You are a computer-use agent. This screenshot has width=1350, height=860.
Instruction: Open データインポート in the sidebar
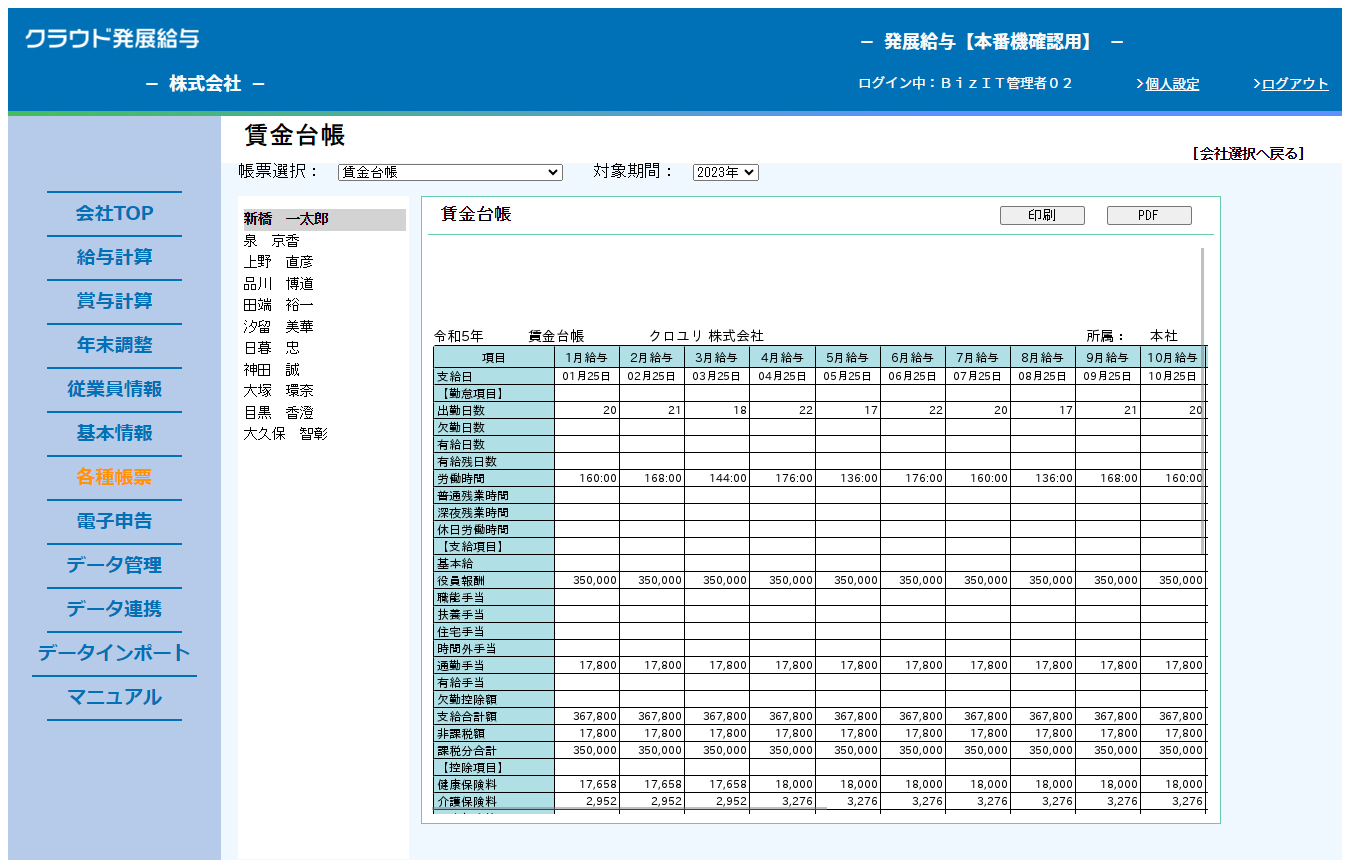114,653
